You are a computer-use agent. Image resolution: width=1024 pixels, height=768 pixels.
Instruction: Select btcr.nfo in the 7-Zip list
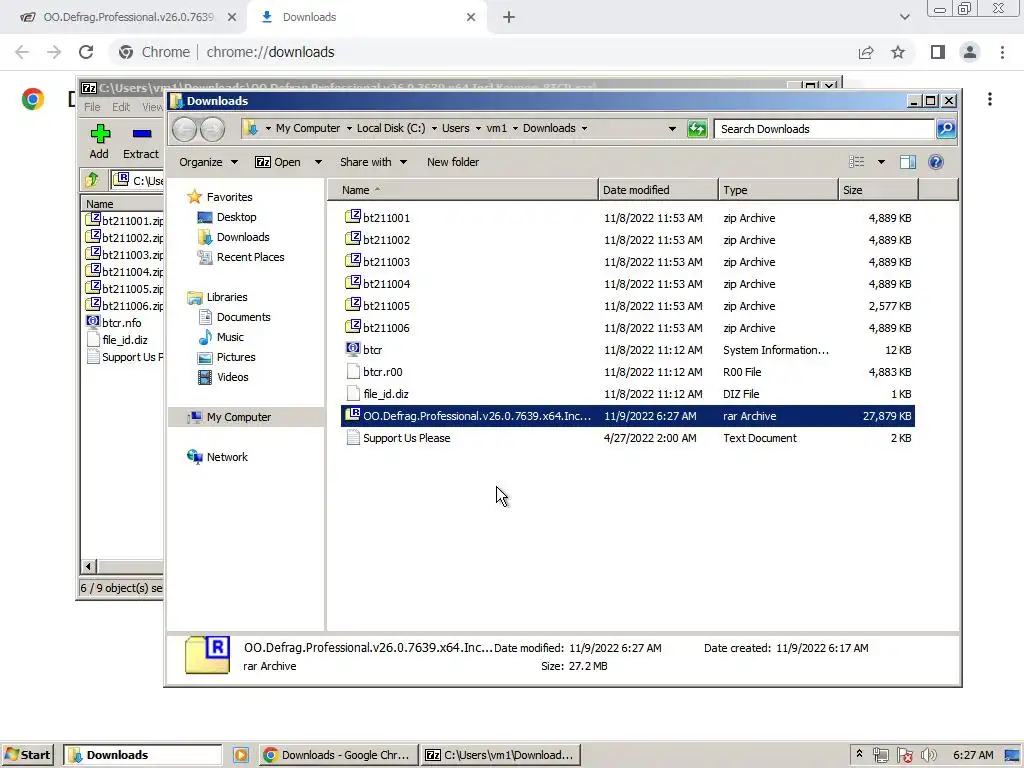(121, 323)
